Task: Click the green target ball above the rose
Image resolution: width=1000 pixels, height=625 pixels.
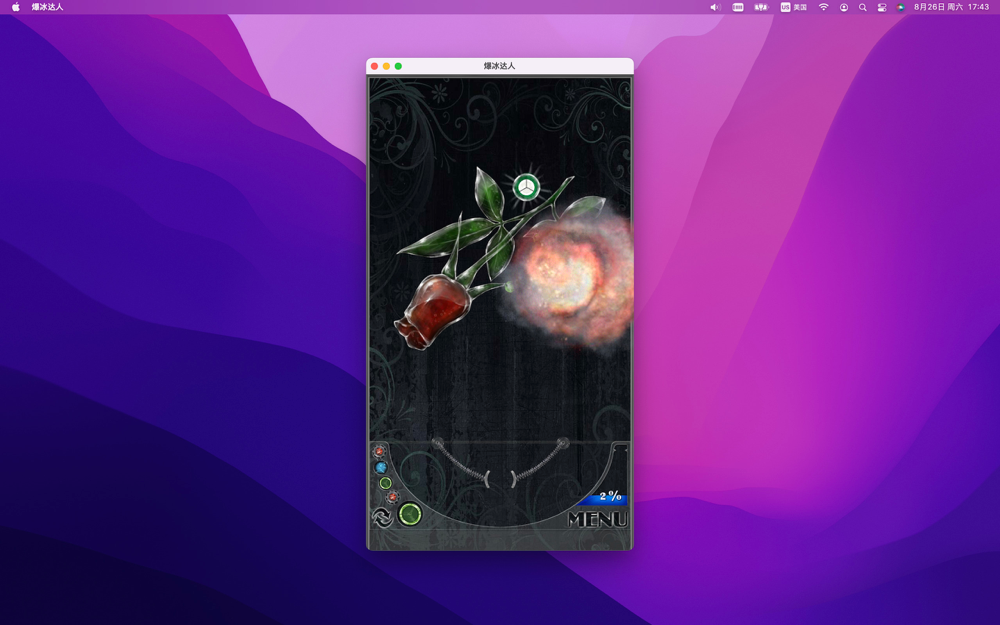Action: (x=526, y=188)
